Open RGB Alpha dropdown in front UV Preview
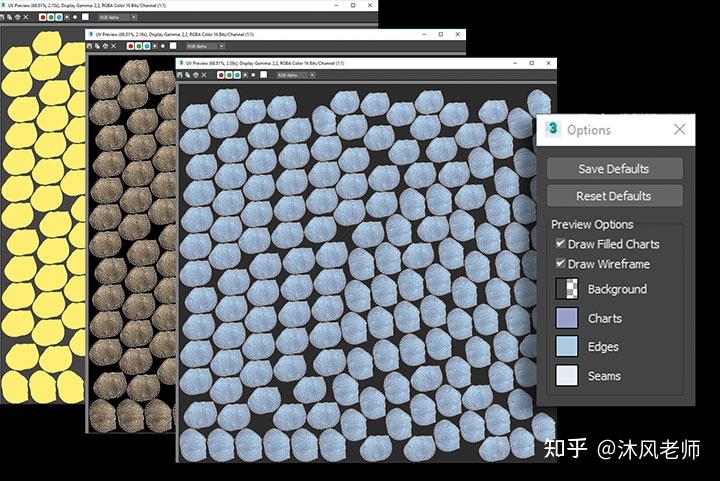The width and height of the screenshot is (720, 481). tap(296, 75)
